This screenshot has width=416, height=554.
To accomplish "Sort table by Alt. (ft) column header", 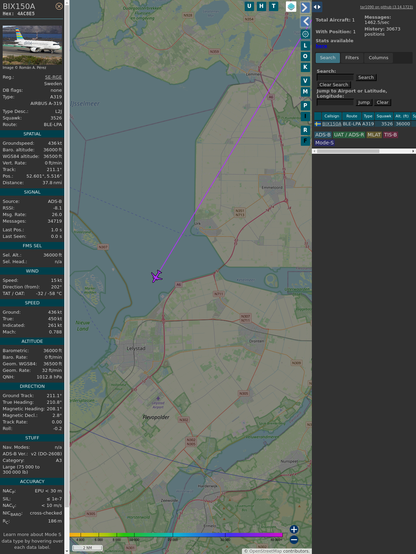I will coord(402,116).
